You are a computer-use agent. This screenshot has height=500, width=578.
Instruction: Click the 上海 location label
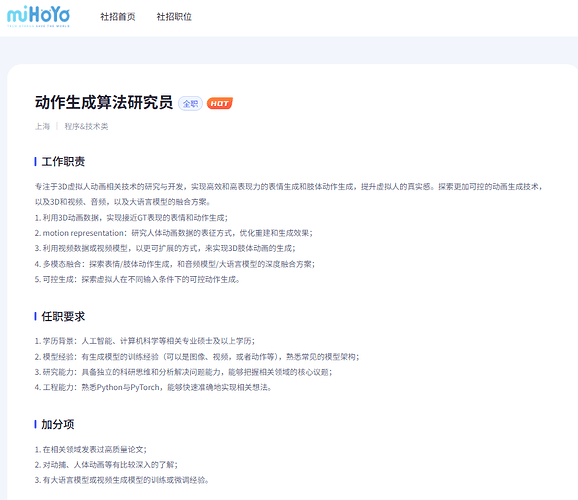tap(42, 126)
